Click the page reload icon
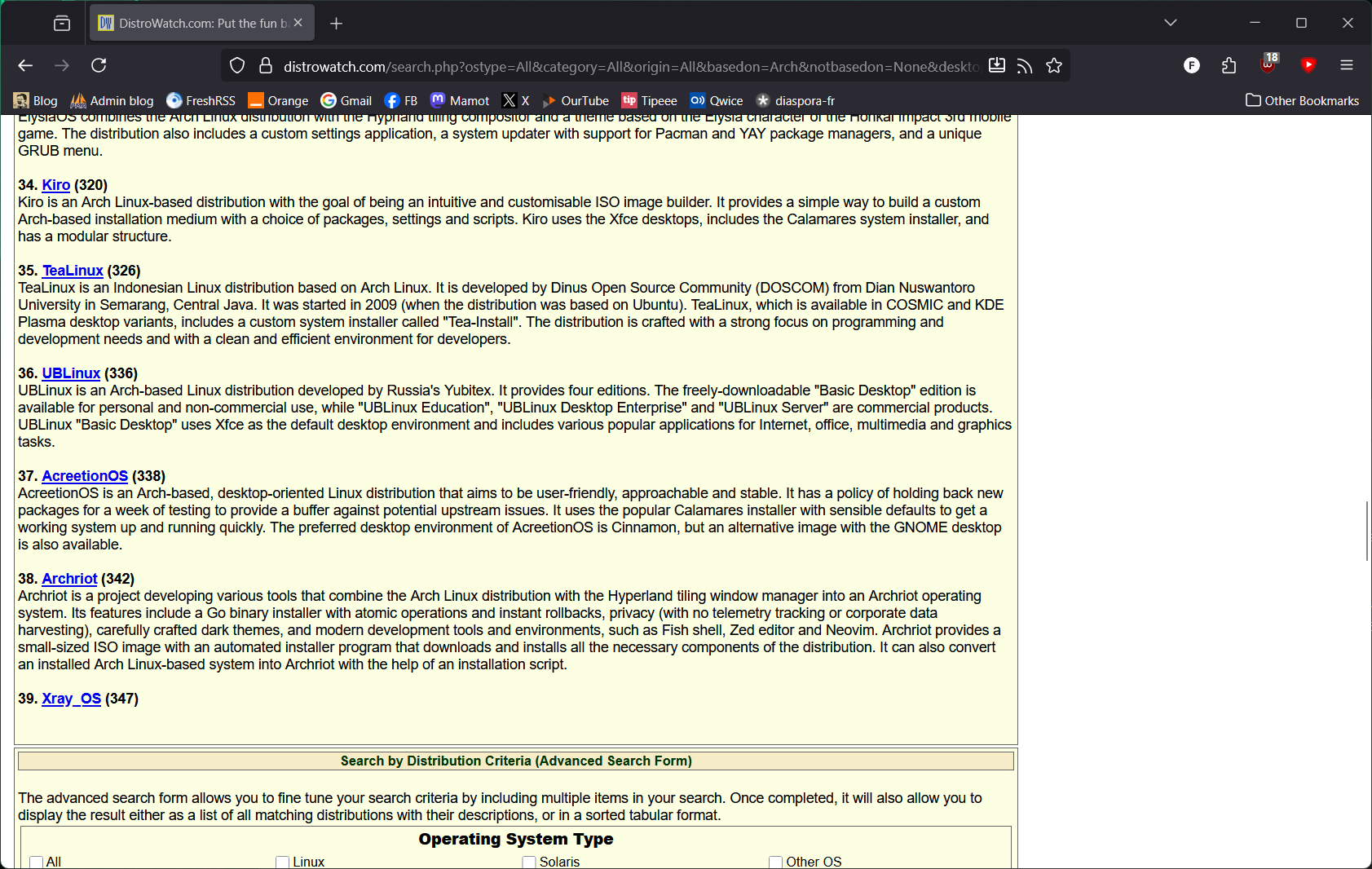The image size is (1372, 869). point(99,65)
